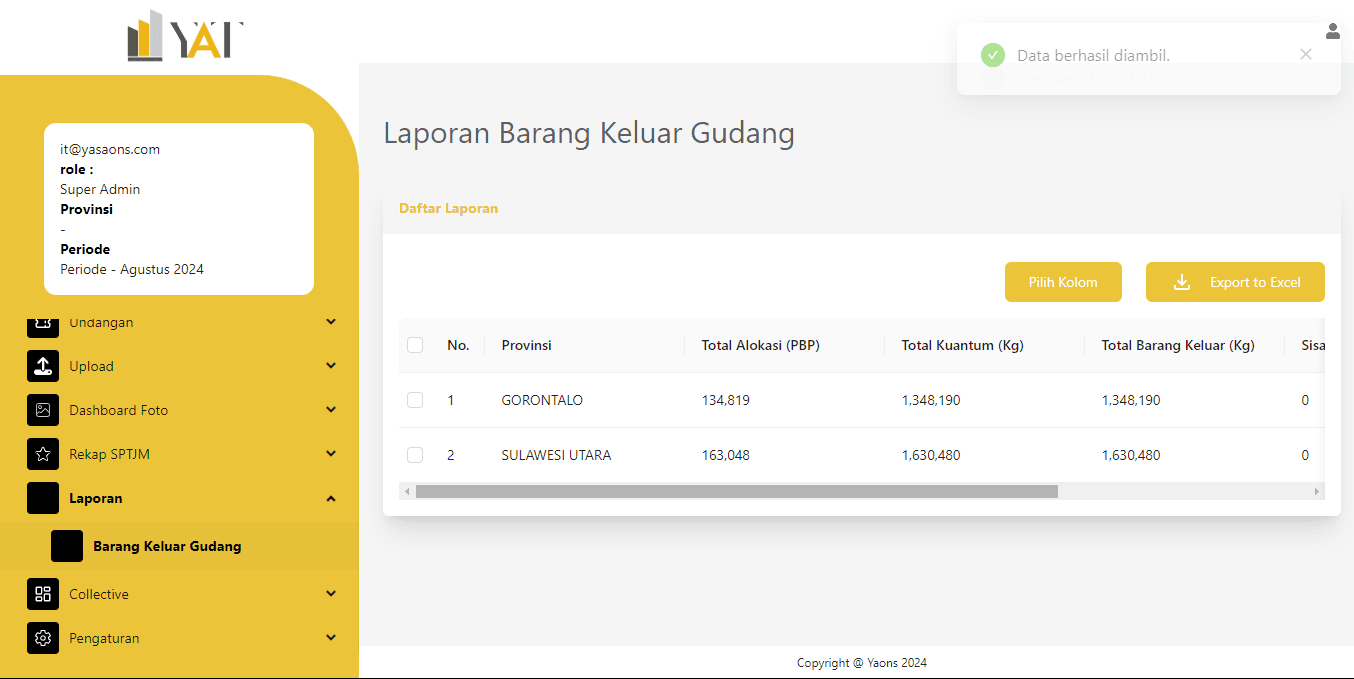Open Barang Keluar Gudang submenu item
1354x679 pixels.
coord(167,546)
